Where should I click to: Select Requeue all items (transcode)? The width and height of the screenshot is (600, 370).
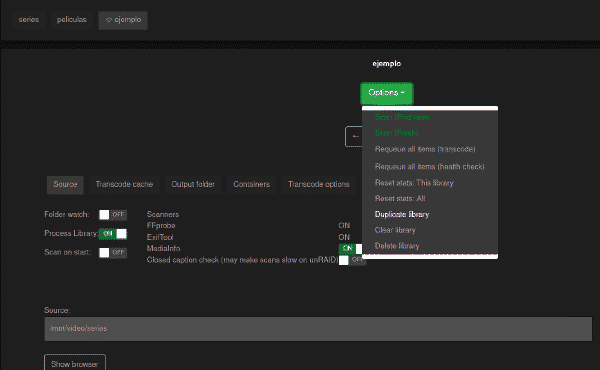click(x=425, y=149)
